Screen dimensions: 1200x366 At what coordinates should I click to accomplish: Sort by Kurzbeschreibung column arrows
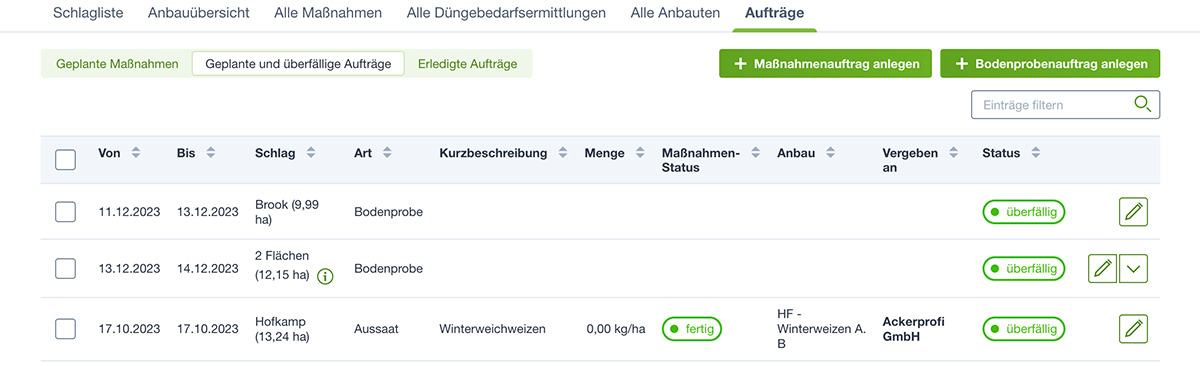point(562,153)
